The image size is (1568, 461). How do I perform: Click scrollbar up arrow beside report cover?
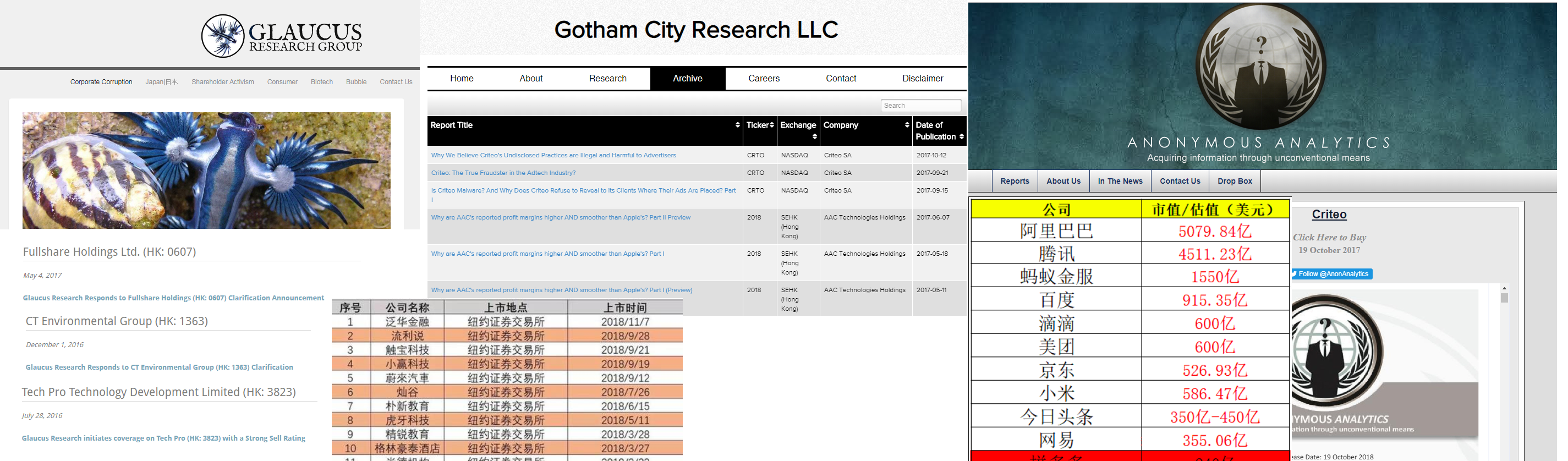tap(1504, 288)
